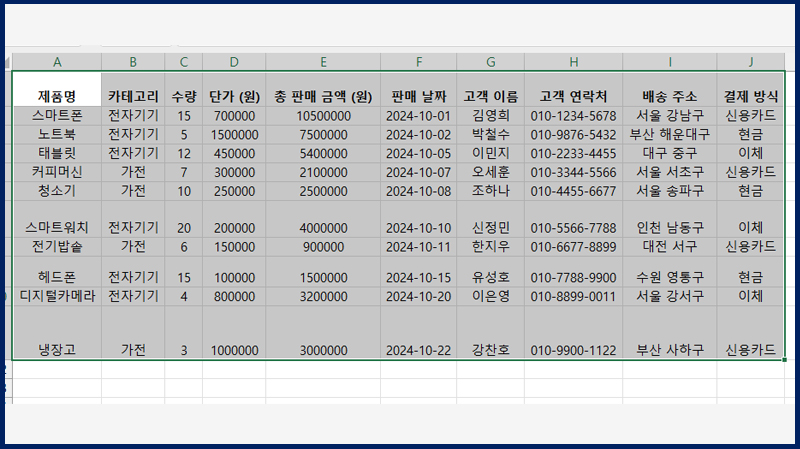Select column C header

[183, 62]
